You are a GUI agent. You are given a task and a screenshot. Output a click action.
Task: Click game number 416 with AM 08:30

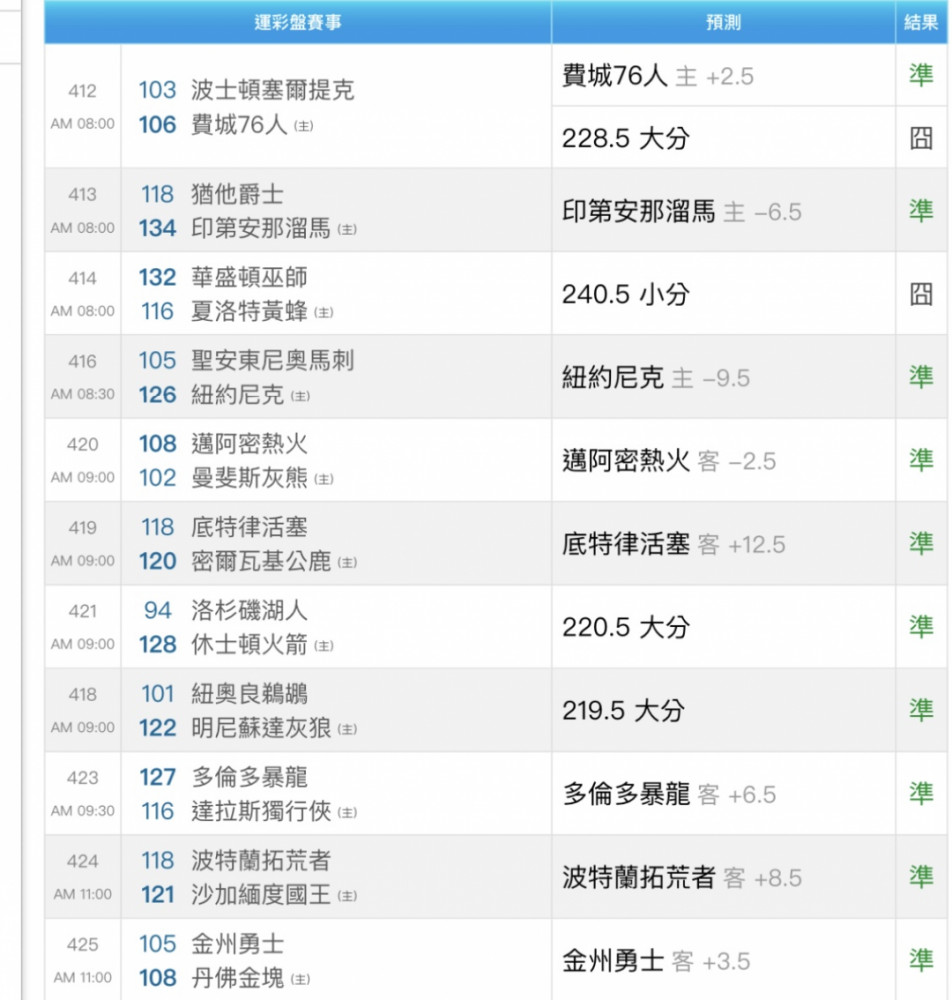[x=82, y=377]
